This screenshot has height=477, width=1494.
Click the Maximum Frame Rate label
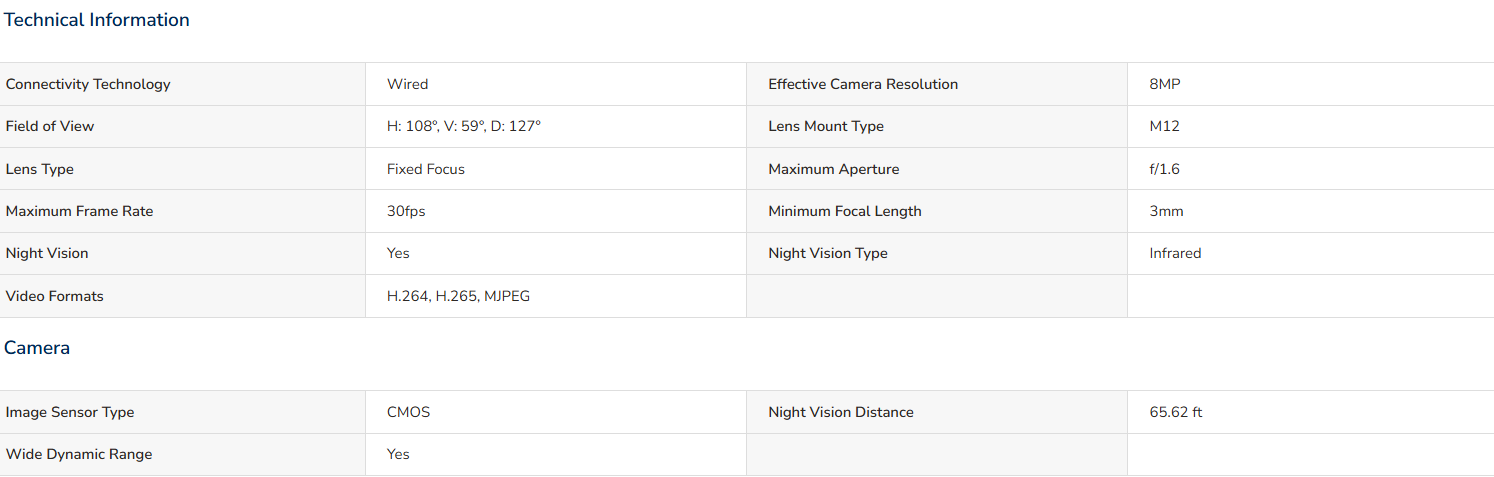(80, 211)
